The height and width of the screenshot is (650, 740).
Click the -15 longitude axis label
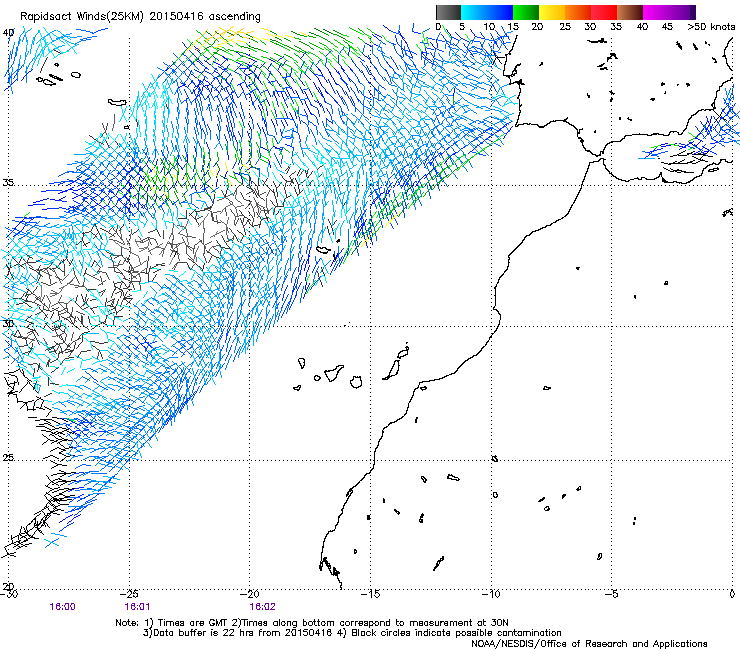[x=370, y=594]
